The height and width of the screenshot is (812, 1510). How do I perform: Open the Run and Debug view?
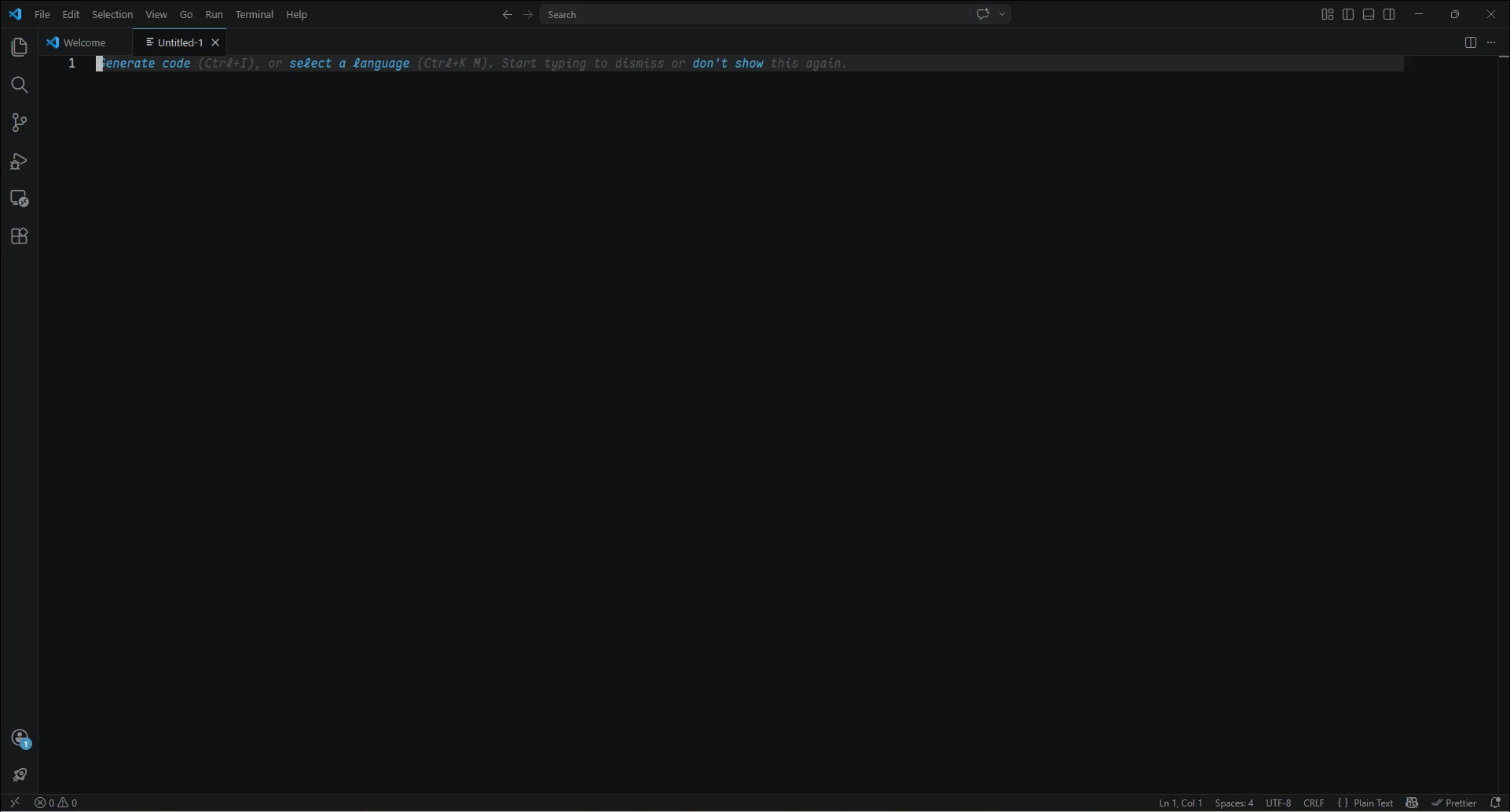tap(19, 161)
